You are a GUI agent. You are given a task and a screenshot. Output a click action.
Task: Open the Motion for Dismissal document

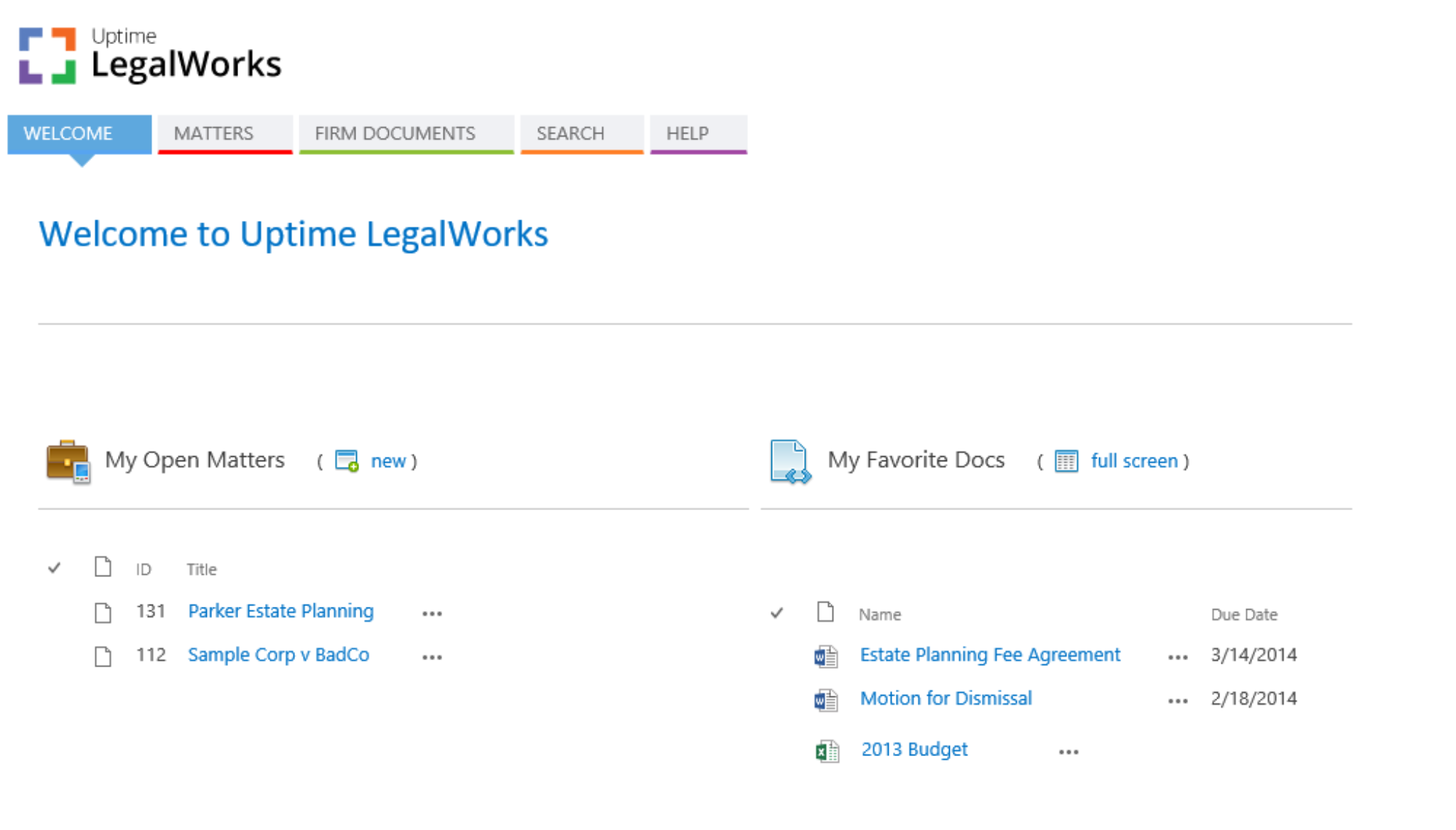pyautogui.click(x=946, y=698)
